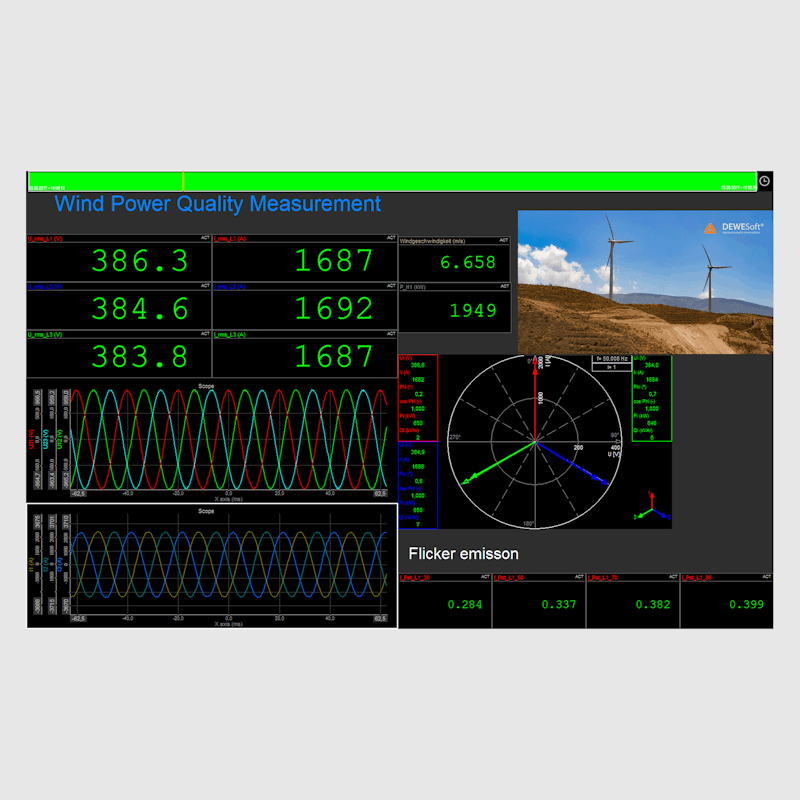Click the clock icon beside the timeline
Image resolution: width=800 pixels, height=800 pixels.
click(x=764, y=181)
